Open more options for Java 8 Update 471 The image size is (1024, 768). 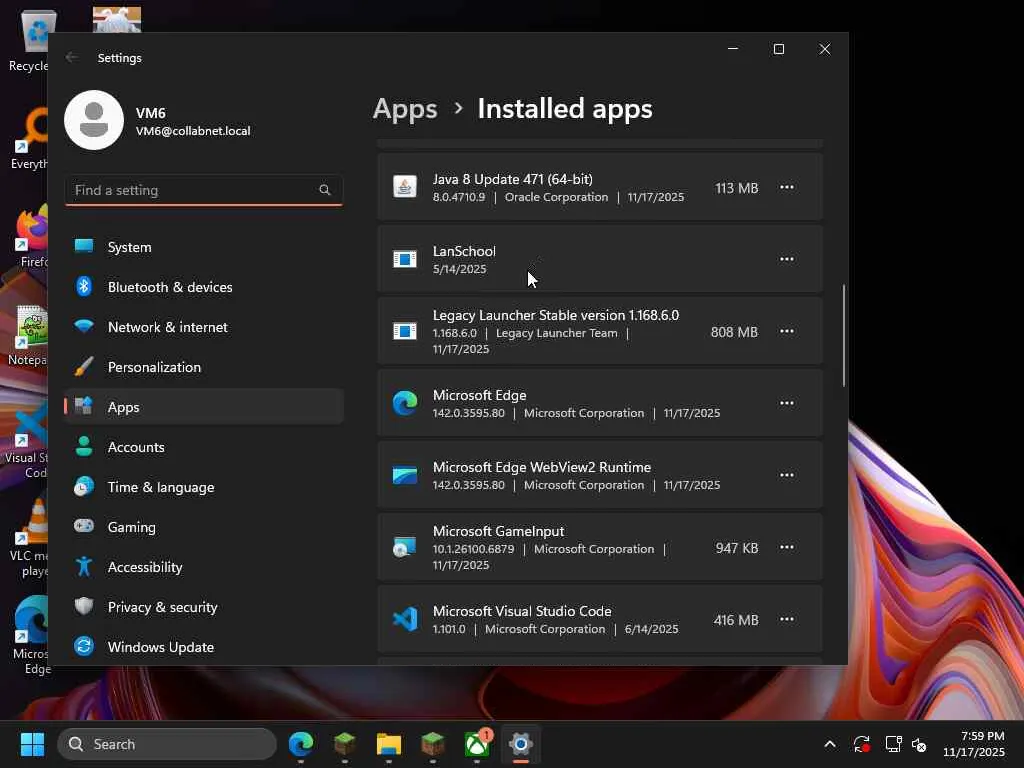pos(786,187)
